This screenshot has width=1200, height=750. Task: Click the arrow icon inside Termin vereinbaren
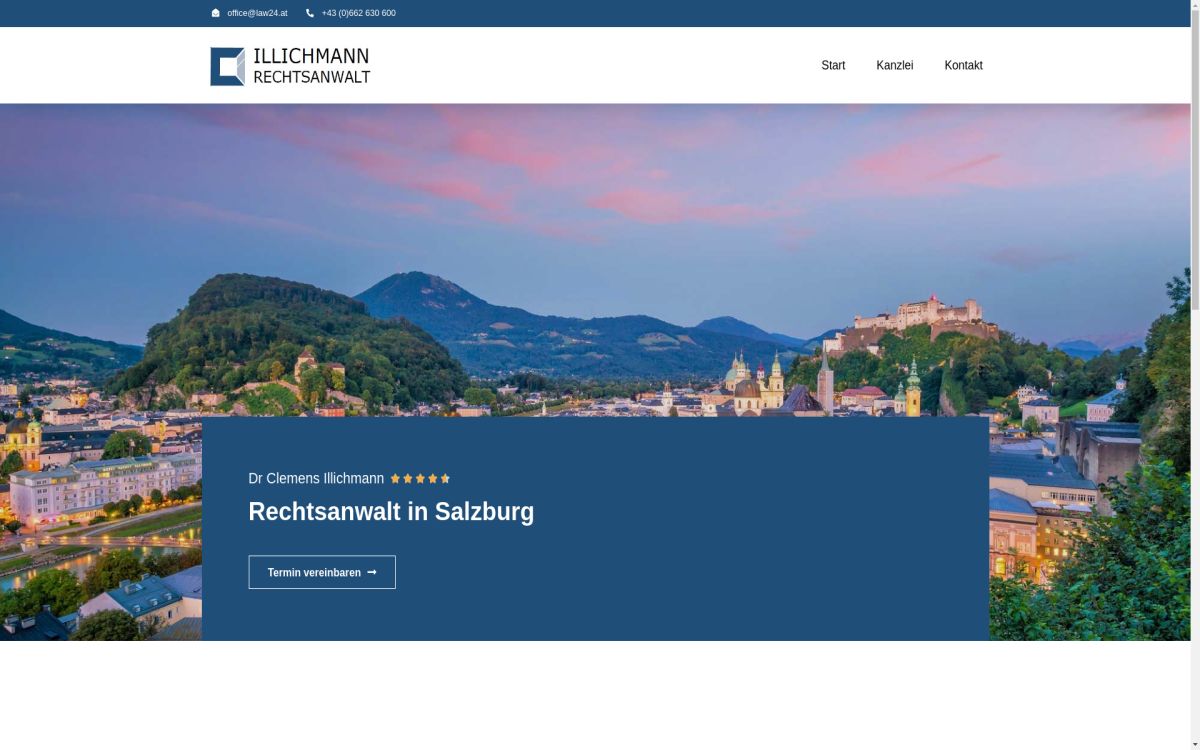372,572
